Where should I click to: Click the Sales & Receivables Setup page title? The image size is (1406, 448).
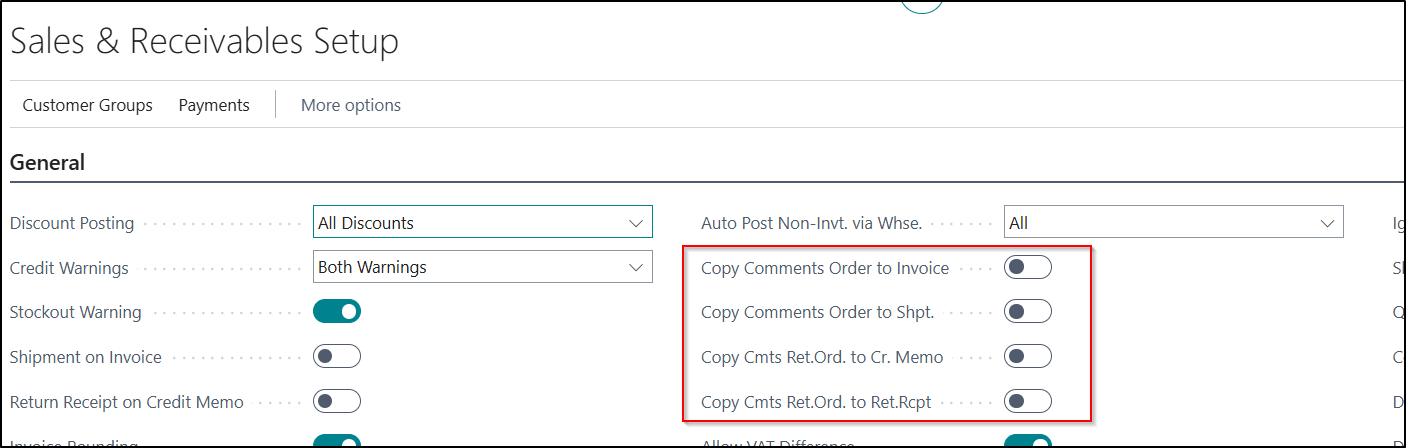click(x=204, y=42)
